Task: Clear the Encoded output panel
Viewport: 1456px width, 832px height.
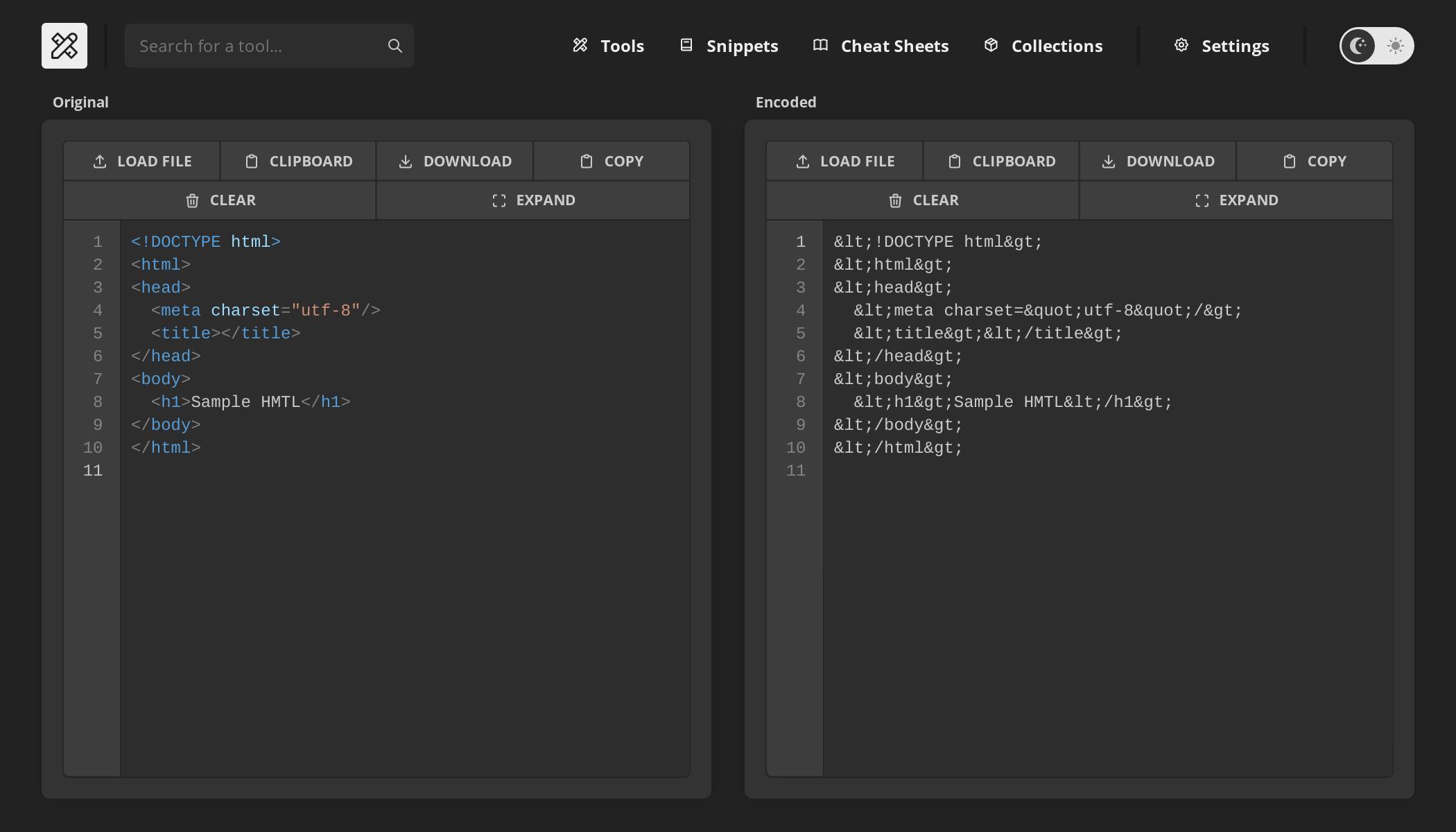Action: pos(922,200)
